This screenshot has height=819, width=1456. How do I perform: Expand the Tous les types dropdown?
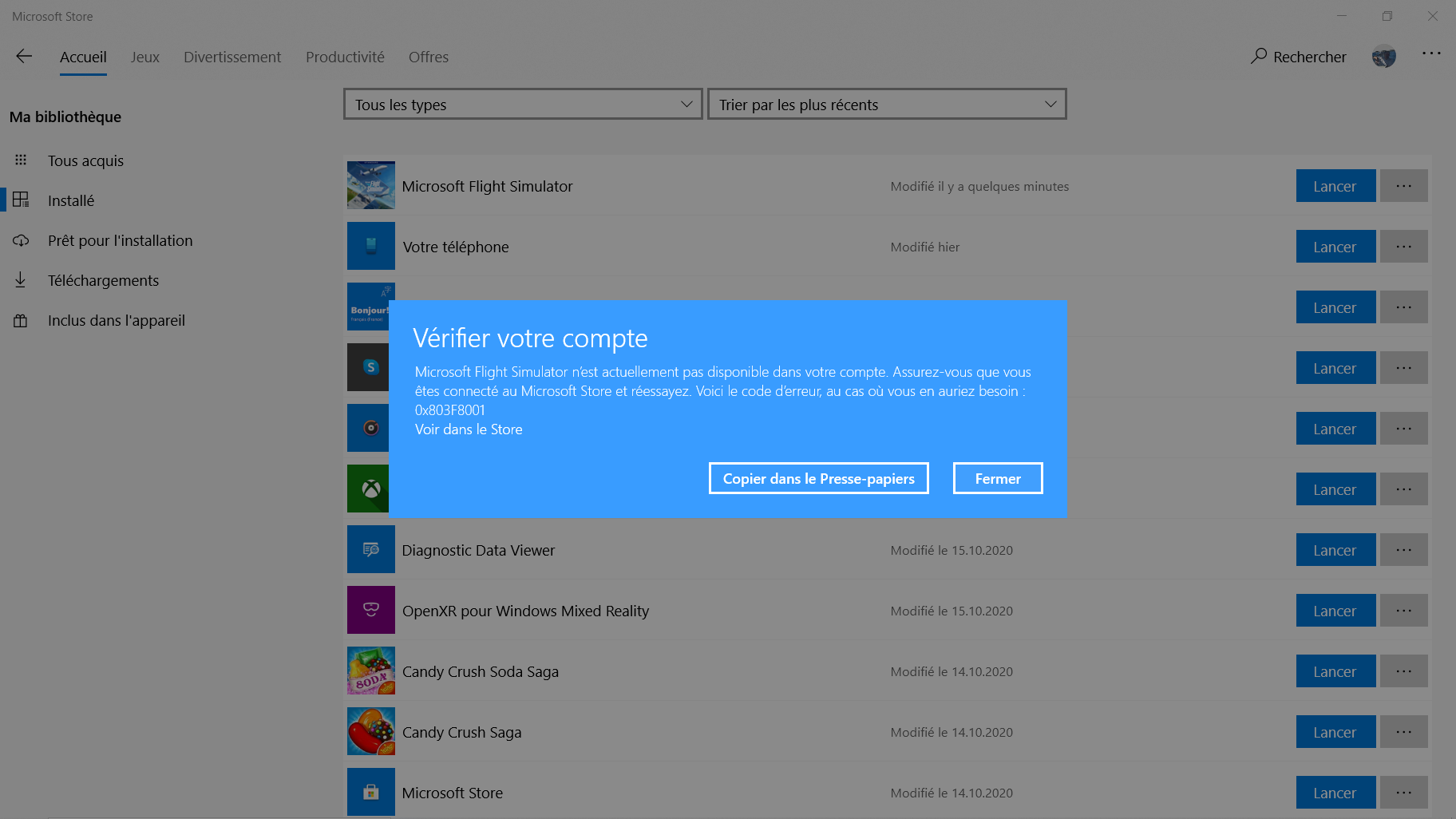523,105
